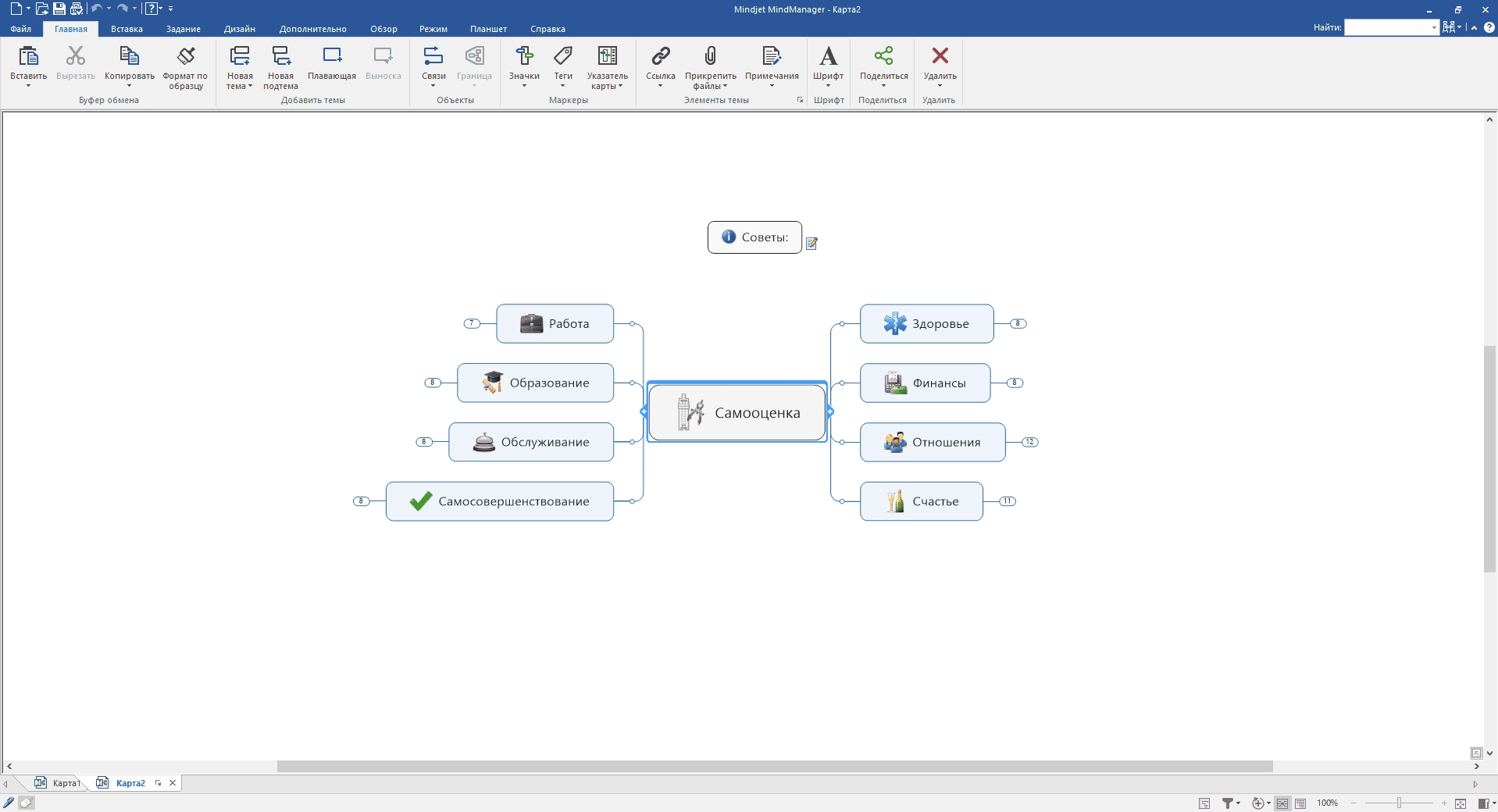This screenshot has width=1498, height=812.
Task: Click the open file icon in quick access
Action: (x=41, y=9)
